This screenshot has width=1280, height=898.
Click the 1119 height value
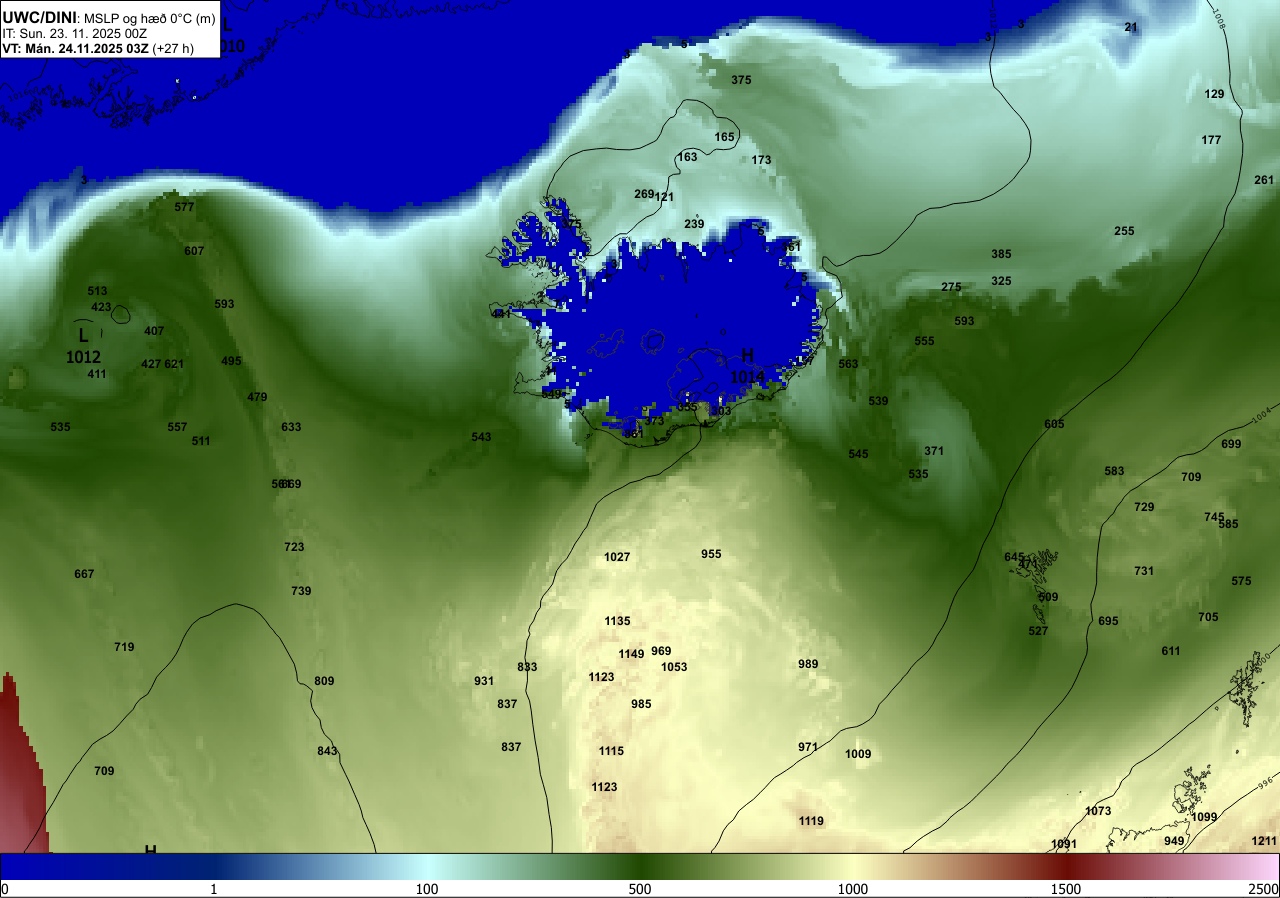coord(811,821)
